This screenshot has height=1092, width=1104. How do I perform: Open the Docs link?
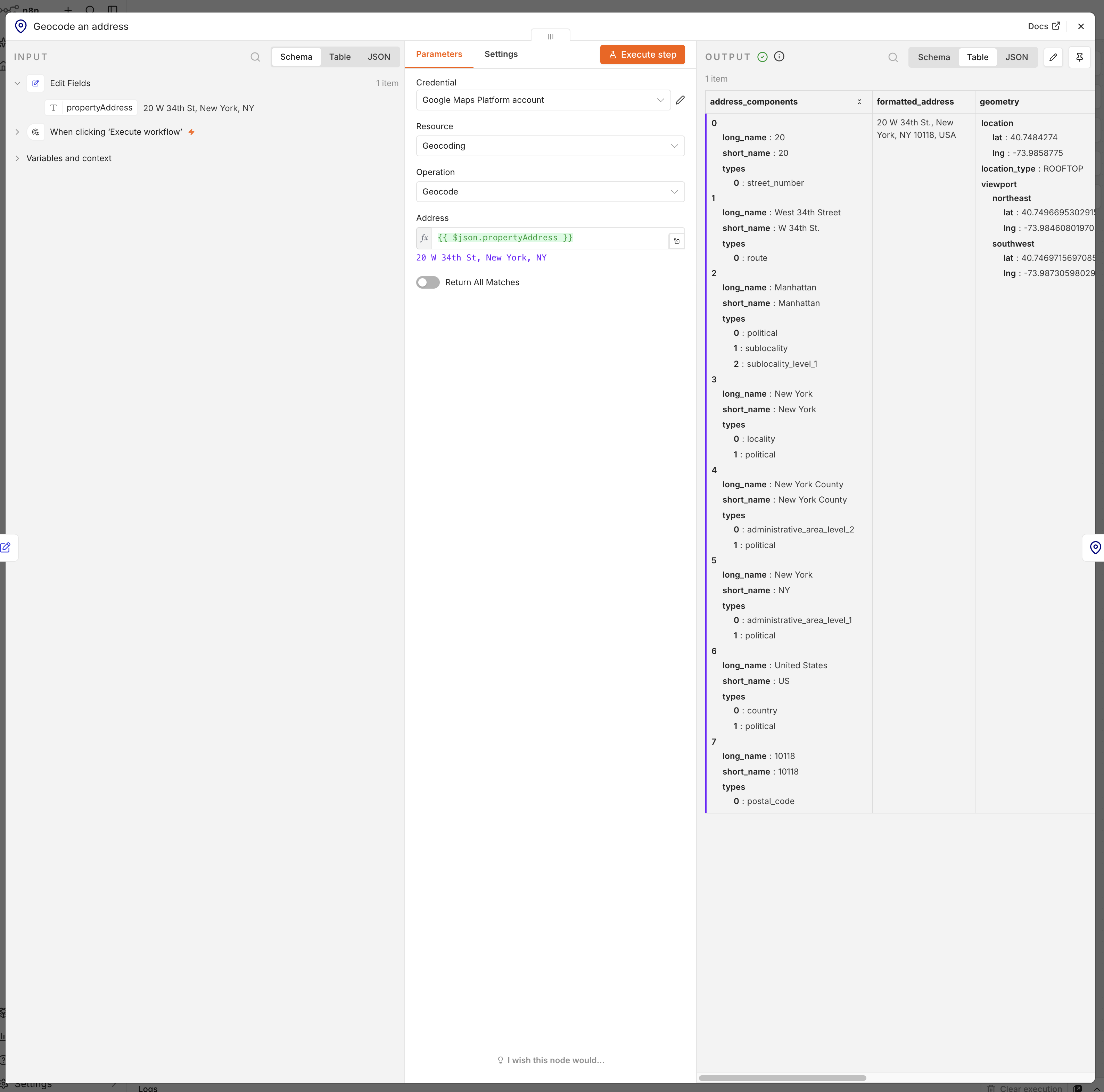pyautogui.click(x=1044, y=26)
